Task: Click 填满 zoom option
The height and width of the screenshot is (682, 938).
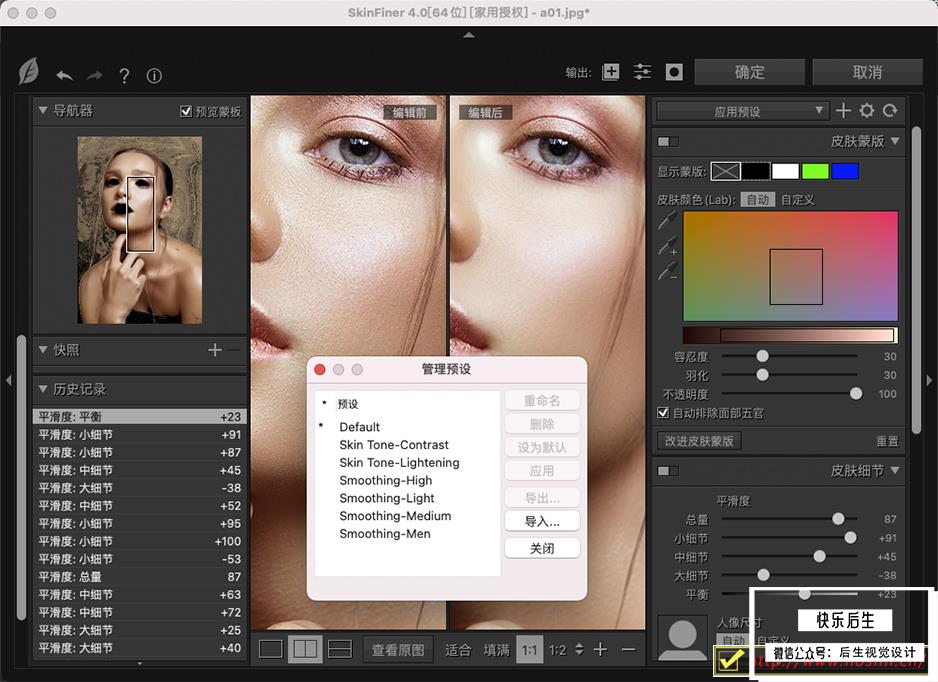Action: tap(497, 650)
